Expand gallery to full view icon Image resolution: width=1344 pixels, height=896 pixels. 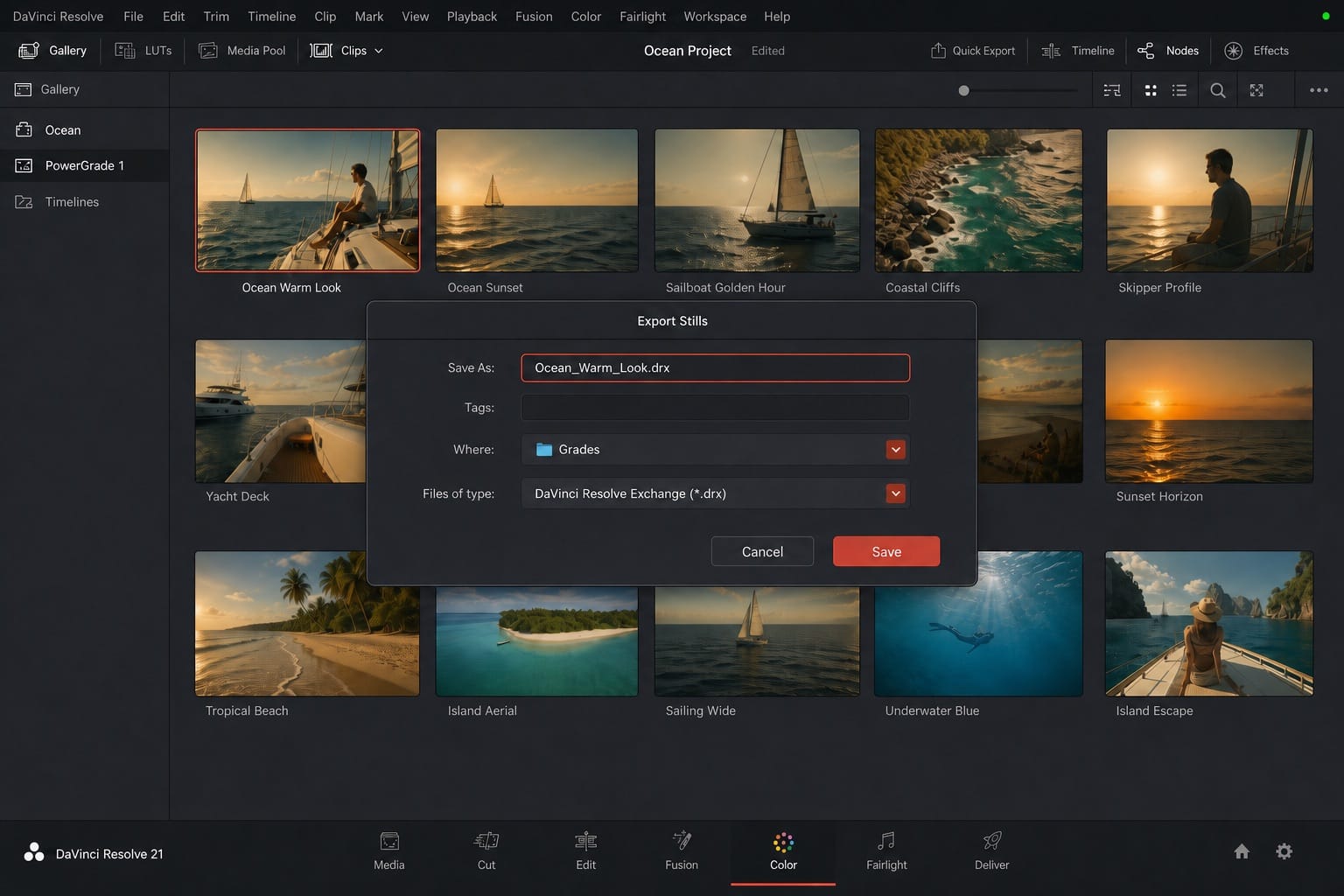pyautogui.click(x=1256, y=90)
